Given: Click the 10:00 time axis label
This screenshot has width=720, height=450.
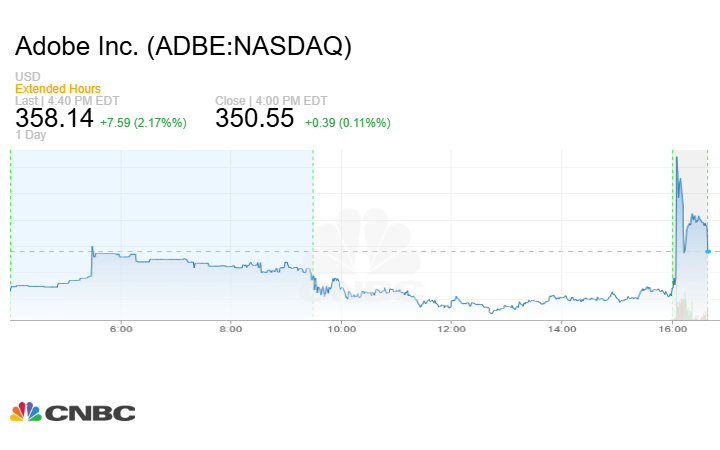Looking at the screenshot, I should pyautogui.click(x=342, y=328).
